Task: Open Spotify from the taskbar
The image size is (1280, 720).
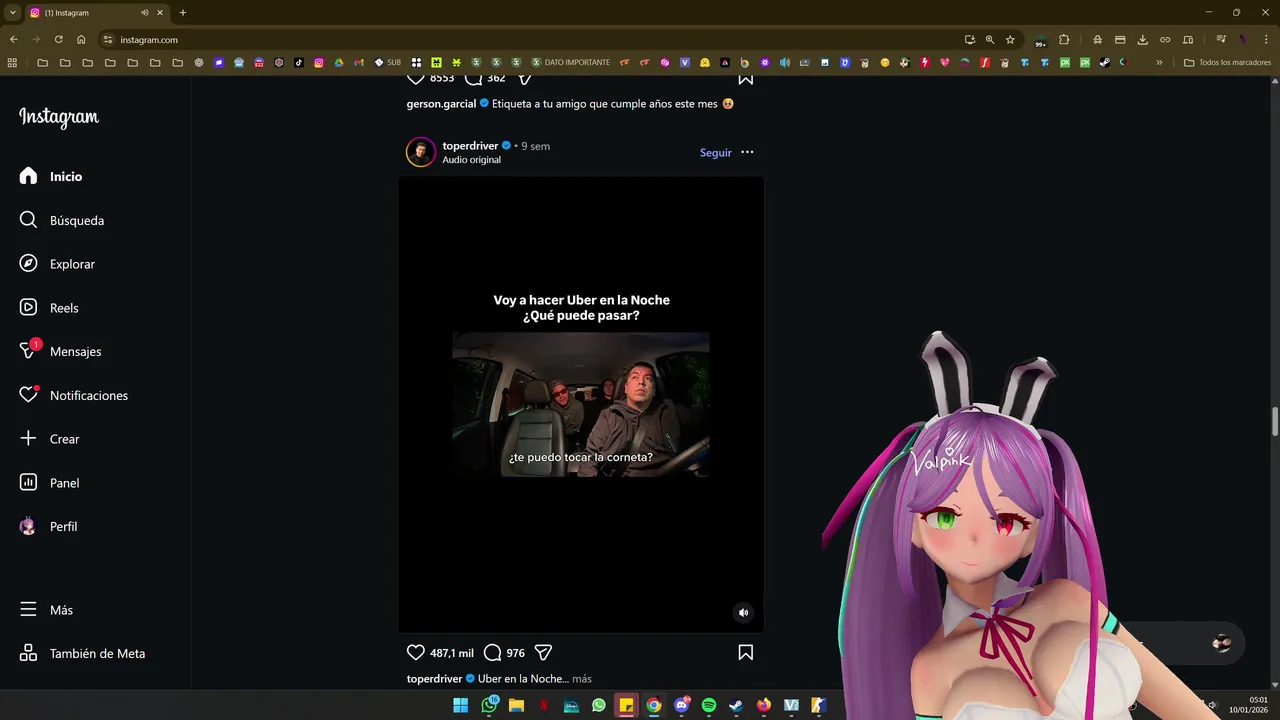Action: [x=709, y=705]
